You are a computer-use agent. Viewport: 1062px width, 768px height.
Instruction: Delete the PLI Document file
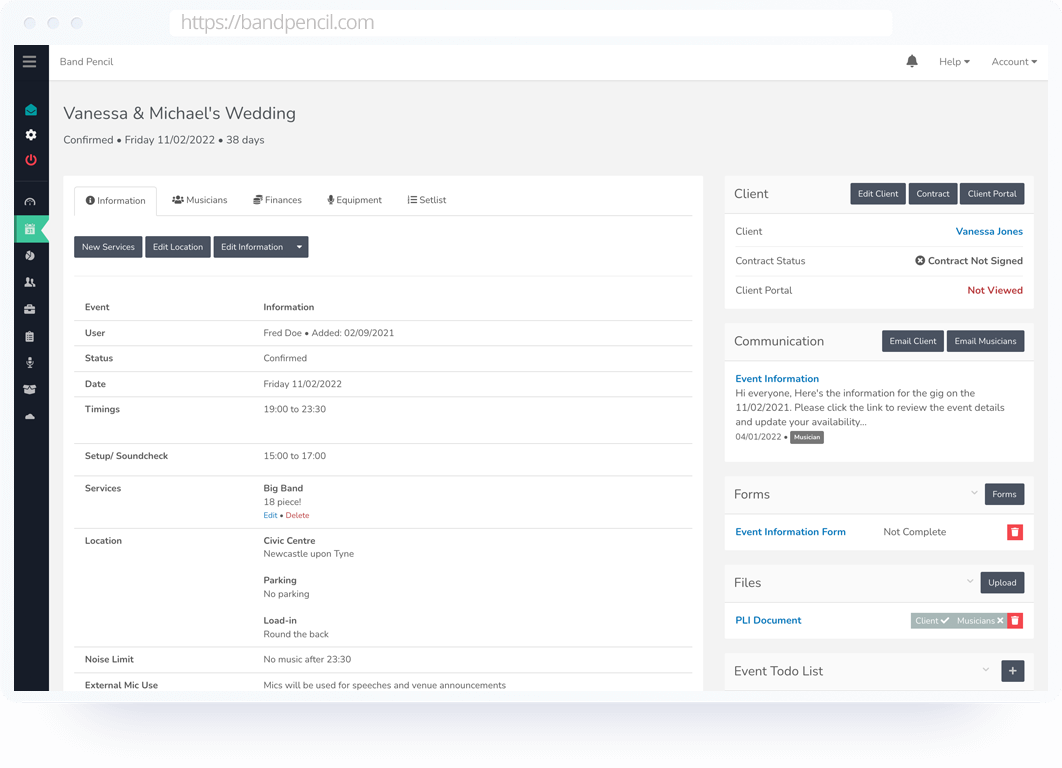pyautogui.click(x=1015, y=621)
